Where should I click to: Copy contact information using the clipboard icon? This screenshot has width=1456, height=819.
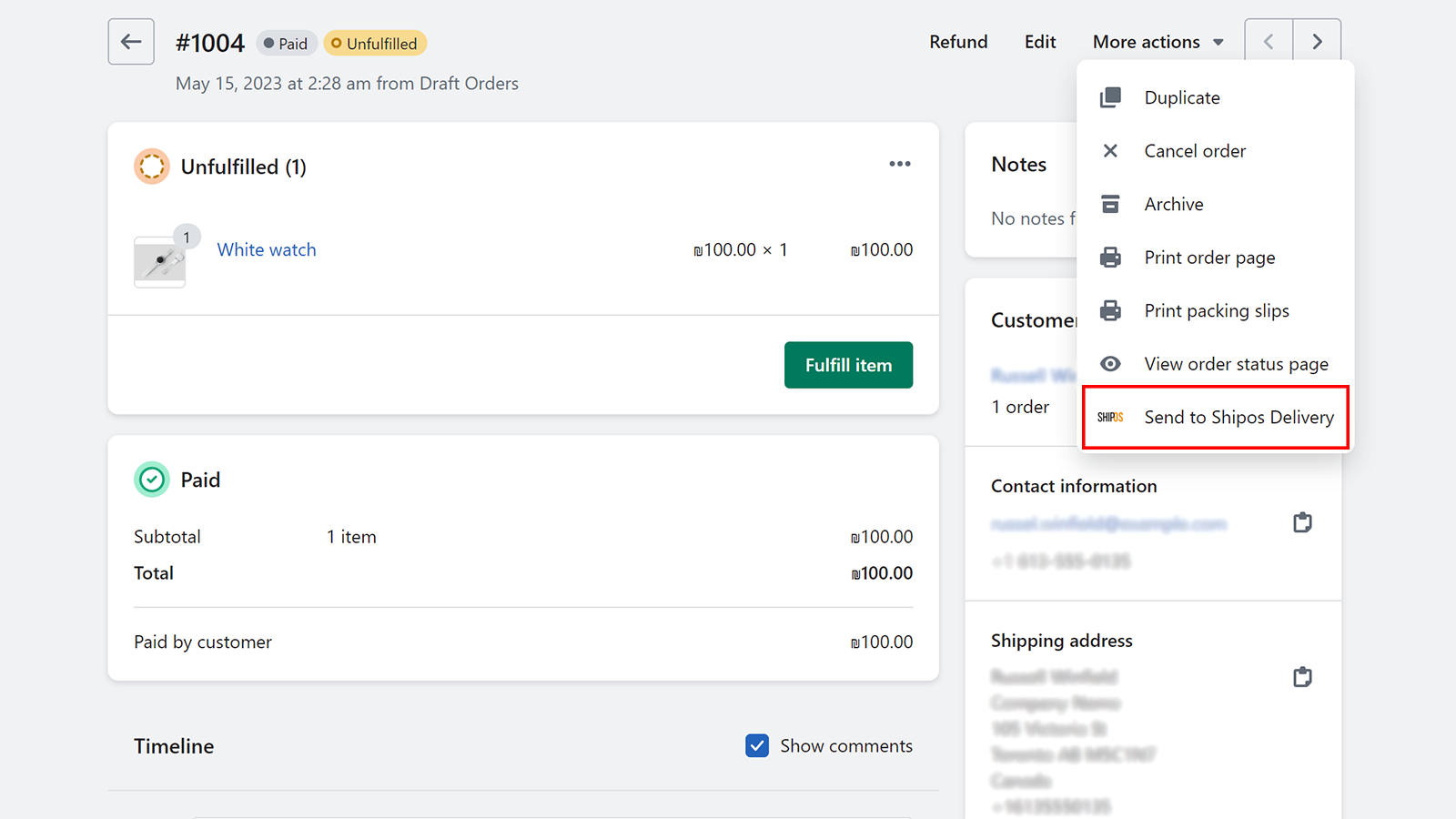tap(1302, 522)
